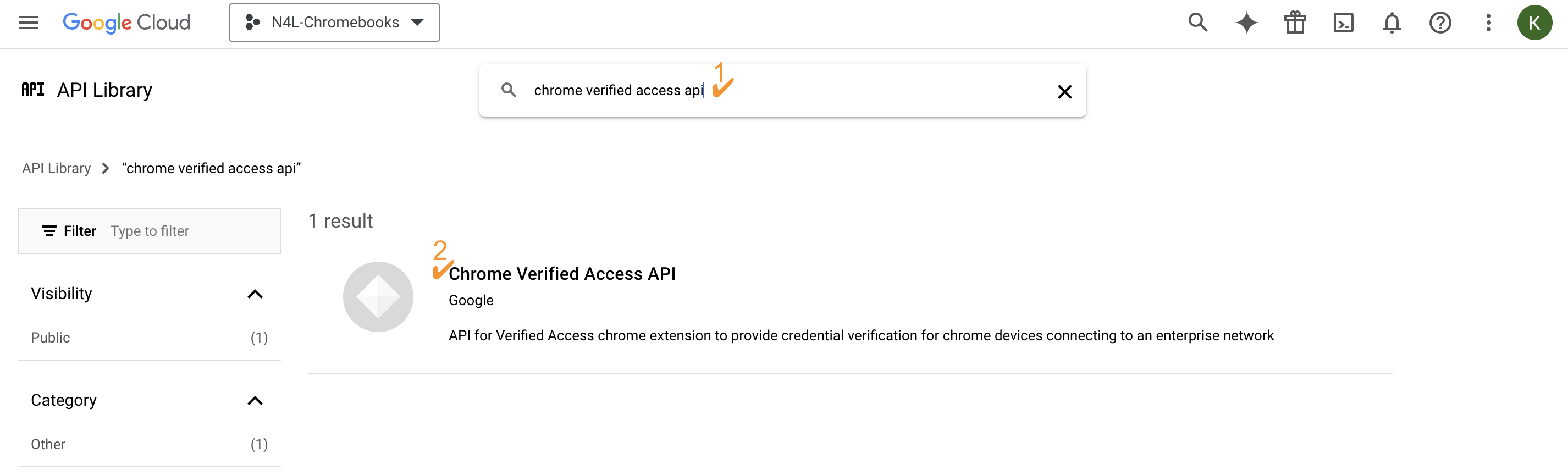1568x475 pixels.
Task: Click the K account avatar
Action: [x=1534, y=23]
